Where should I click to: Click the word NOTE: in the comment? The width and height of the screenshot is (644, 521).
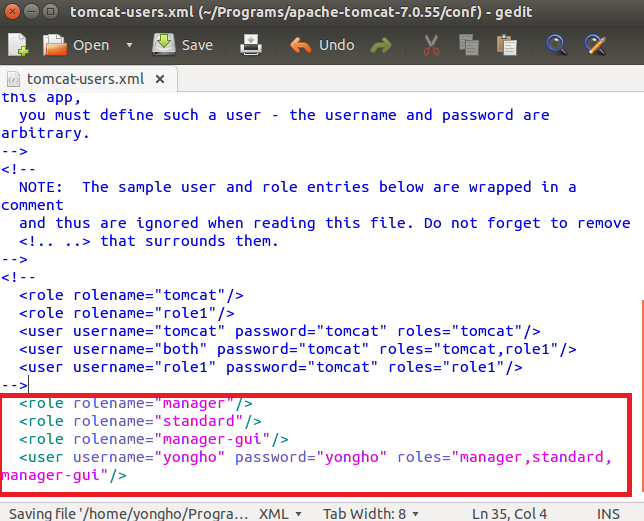[41, 187]
